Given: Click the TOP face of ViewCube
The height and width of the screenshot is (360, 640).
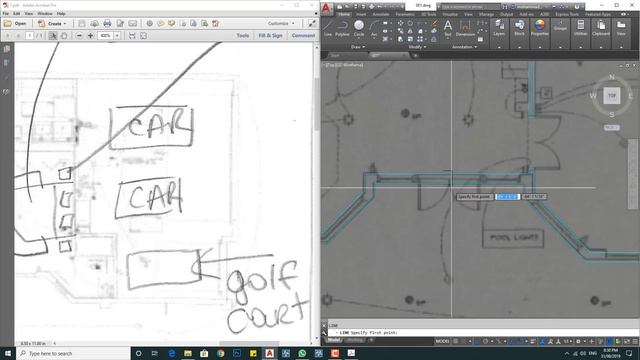Looking at the screenshot, I should 611,96.
